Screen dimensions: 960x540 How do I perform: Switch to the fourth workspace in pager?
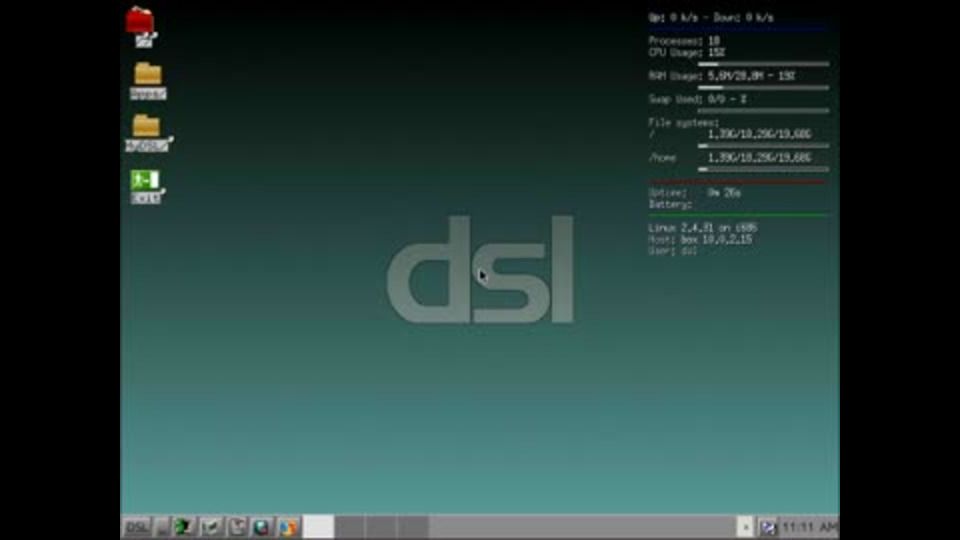click(x=413, y=527)
